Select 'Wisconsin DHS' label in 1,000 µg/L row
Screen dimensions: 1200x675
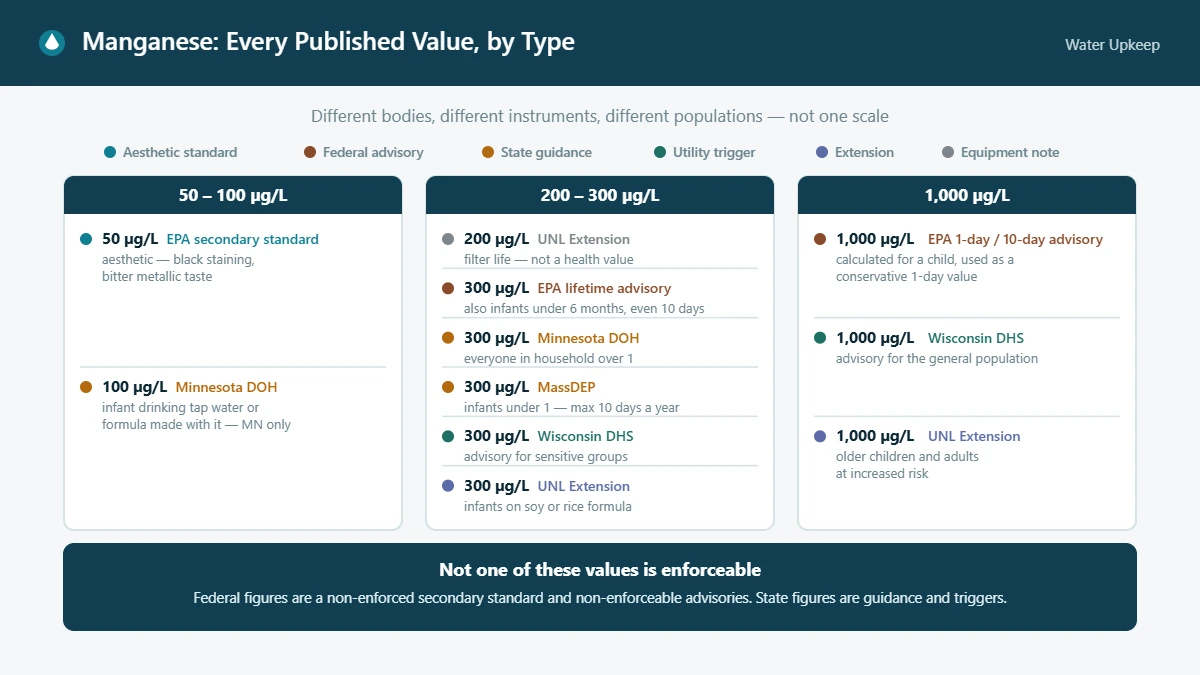[976, 338]
